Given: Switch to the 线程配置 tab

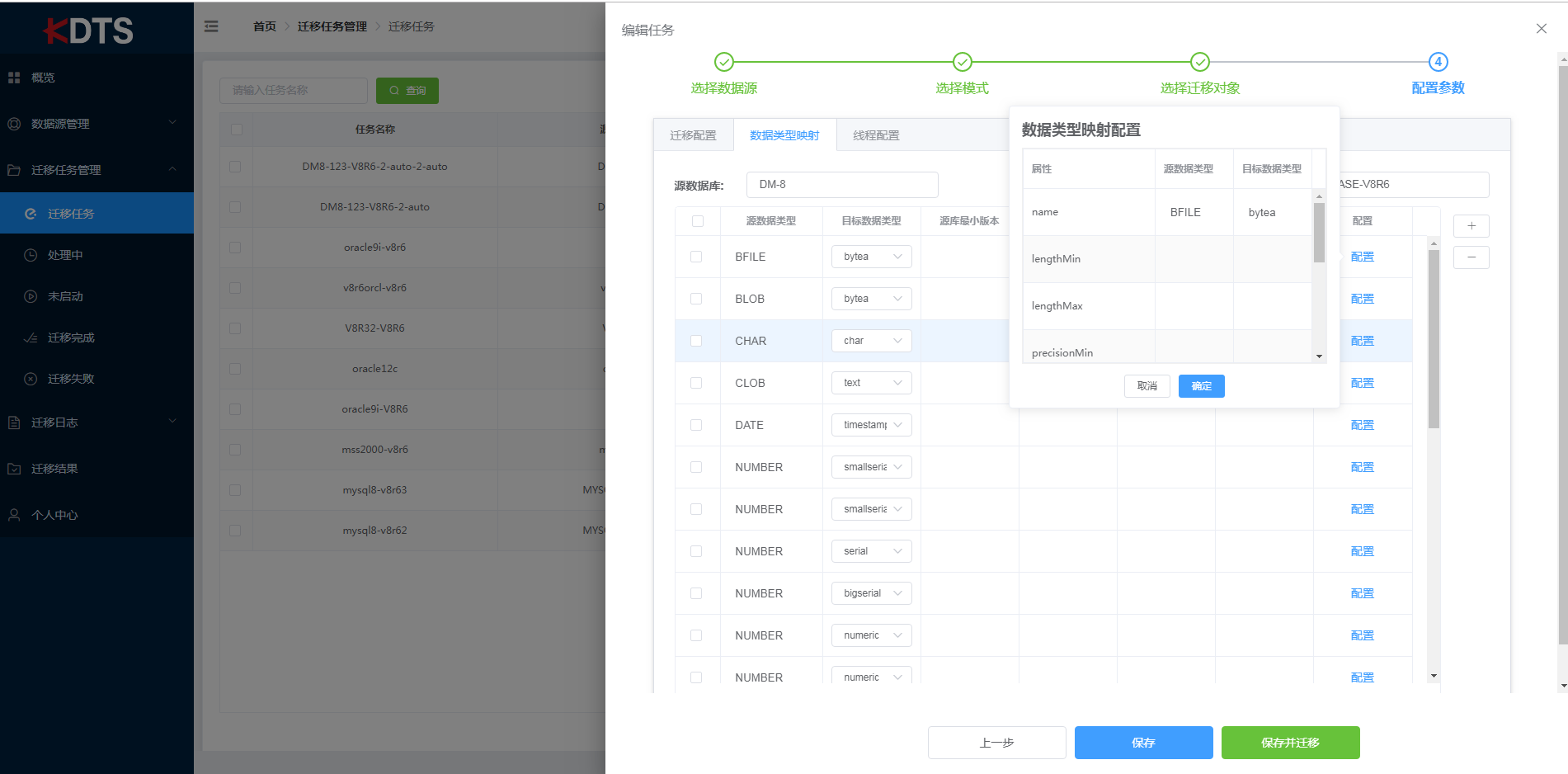Looking at the screenshot, I should pos(876,135).
